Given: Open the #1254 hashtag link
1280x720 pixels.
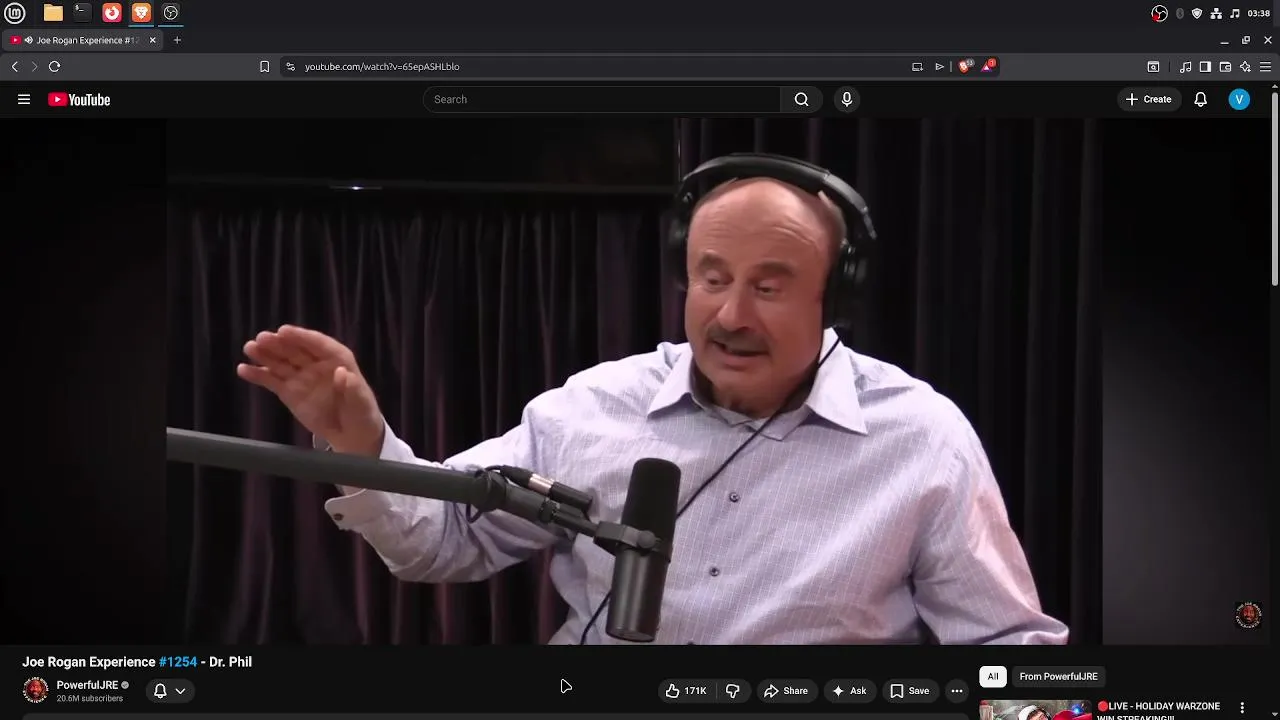Looking at the screenshot, I should point(178,662).
